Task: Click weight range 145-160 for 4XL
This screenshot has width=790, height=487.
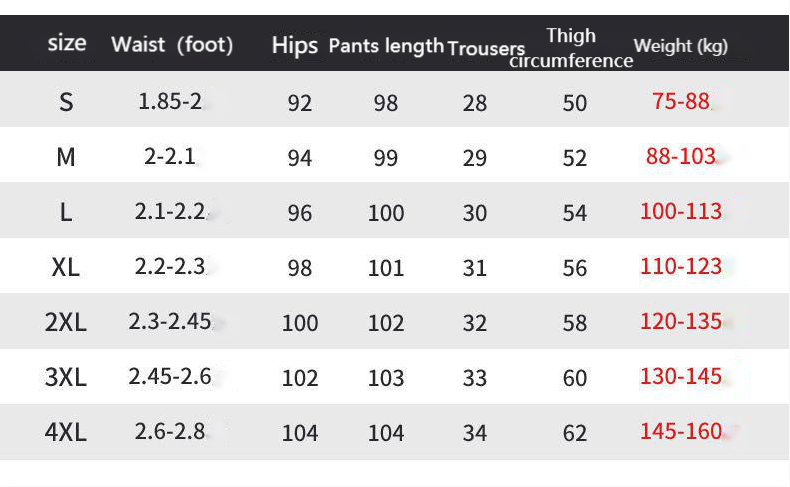Action: point(680,431)
